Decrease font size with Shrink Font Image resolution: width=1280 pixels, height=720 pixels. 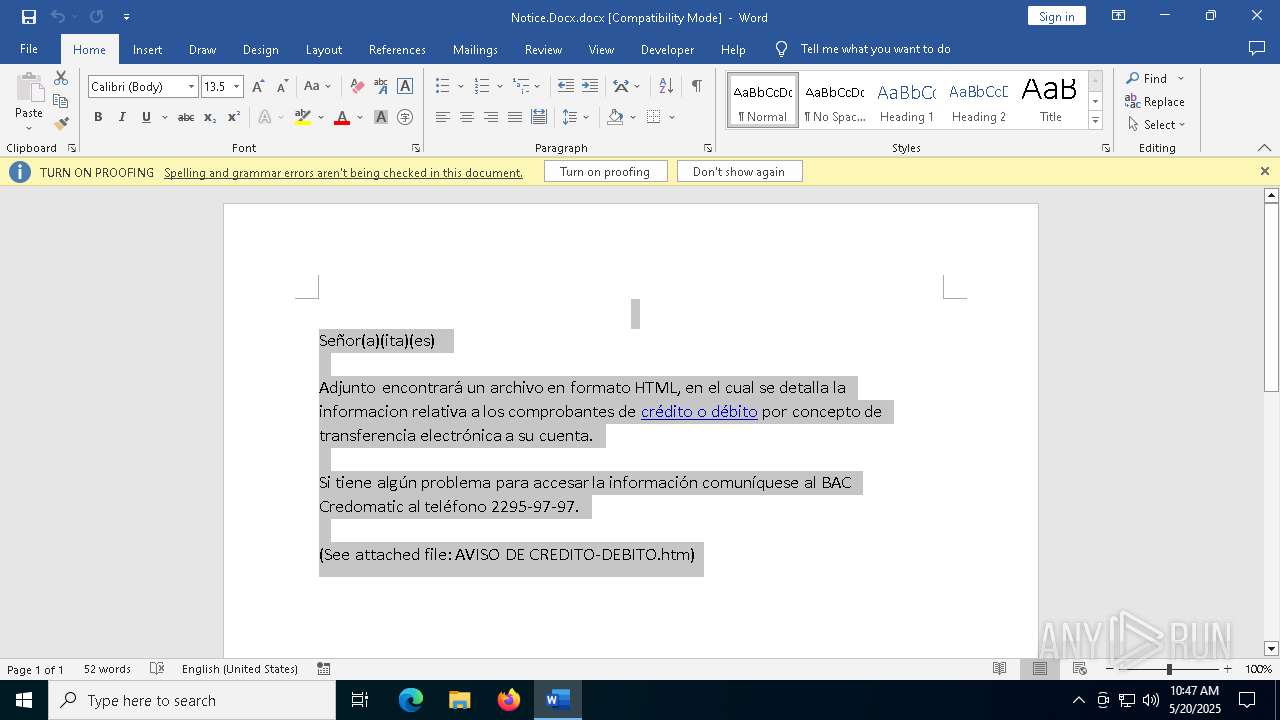[282, 87]
